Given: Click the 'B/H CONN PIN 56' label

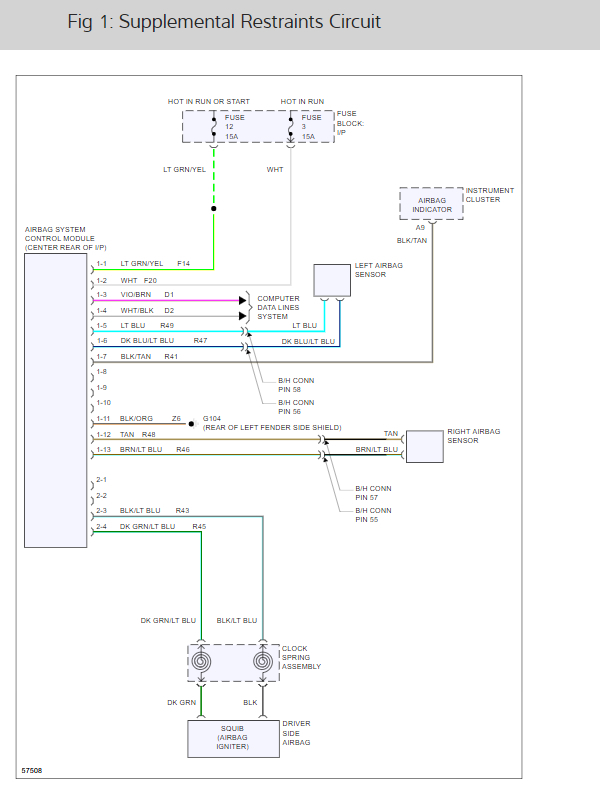Looking at the screenshot, I should (x=296, y=407).
